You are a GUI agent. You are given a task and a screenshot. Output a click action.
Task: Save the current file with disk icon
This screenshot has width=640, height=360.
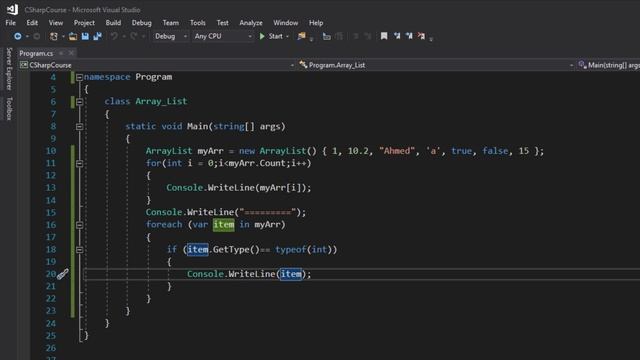click(85, 36)
